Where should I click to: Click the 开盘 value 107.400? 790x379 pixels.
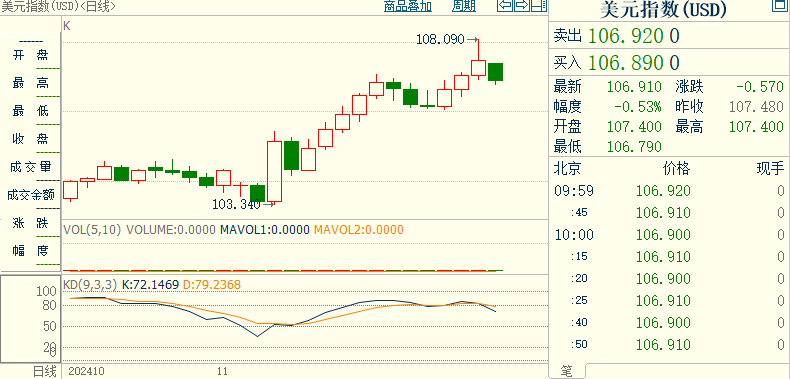(x=634, y=127)
